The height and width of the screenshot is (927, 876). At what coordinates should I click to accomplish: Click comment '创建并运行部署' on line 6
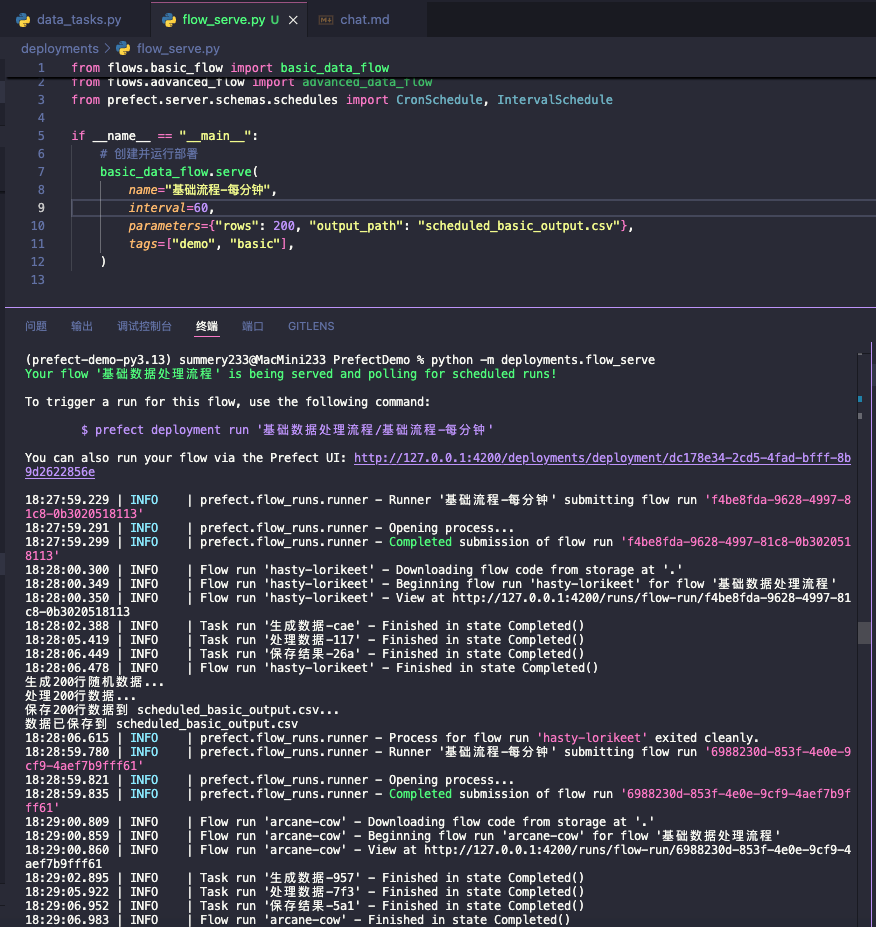[148, 154]
